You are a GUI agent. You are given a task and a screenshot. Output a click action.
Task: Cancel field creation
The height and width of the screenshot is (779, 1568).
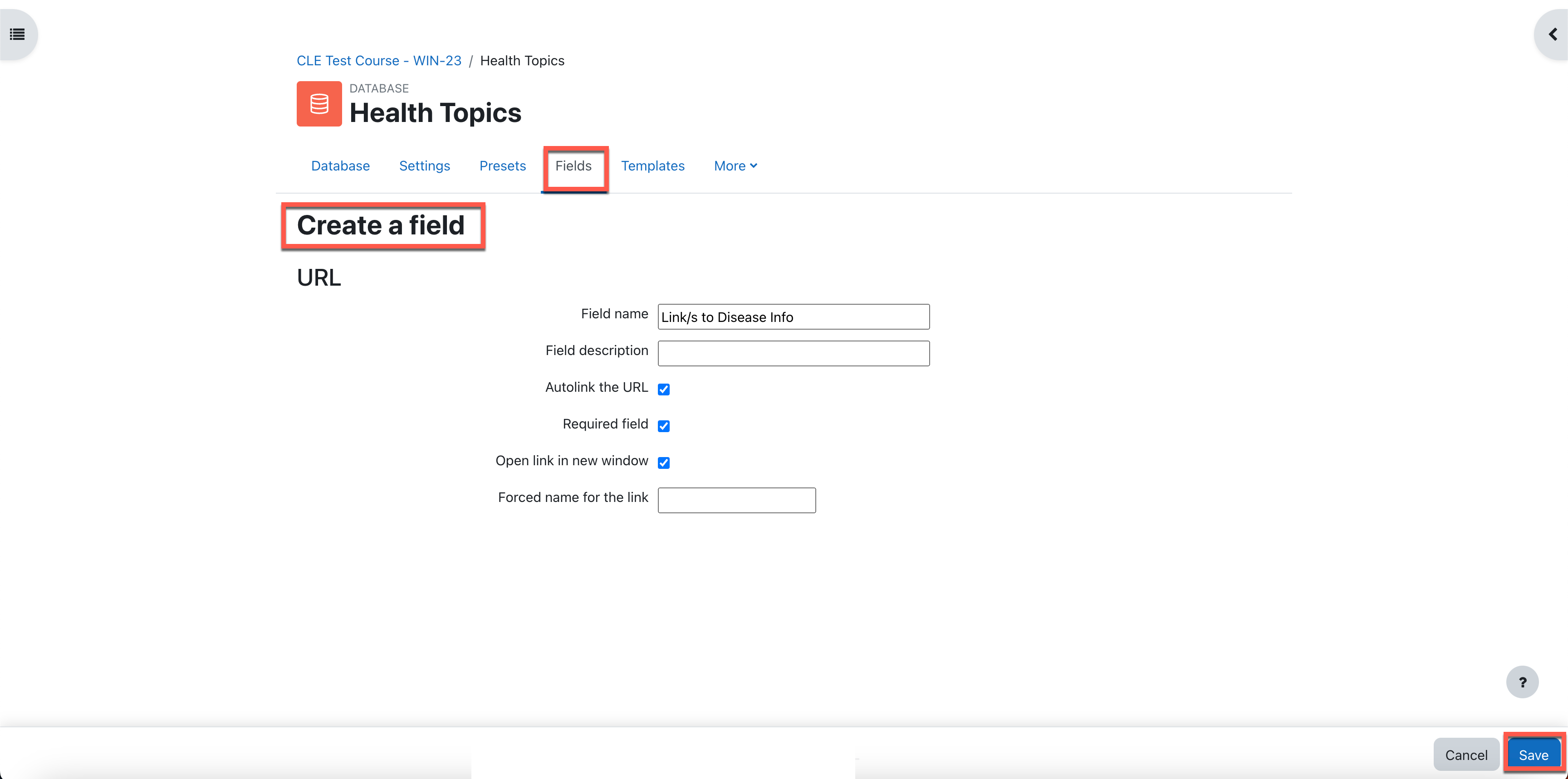1466,755
